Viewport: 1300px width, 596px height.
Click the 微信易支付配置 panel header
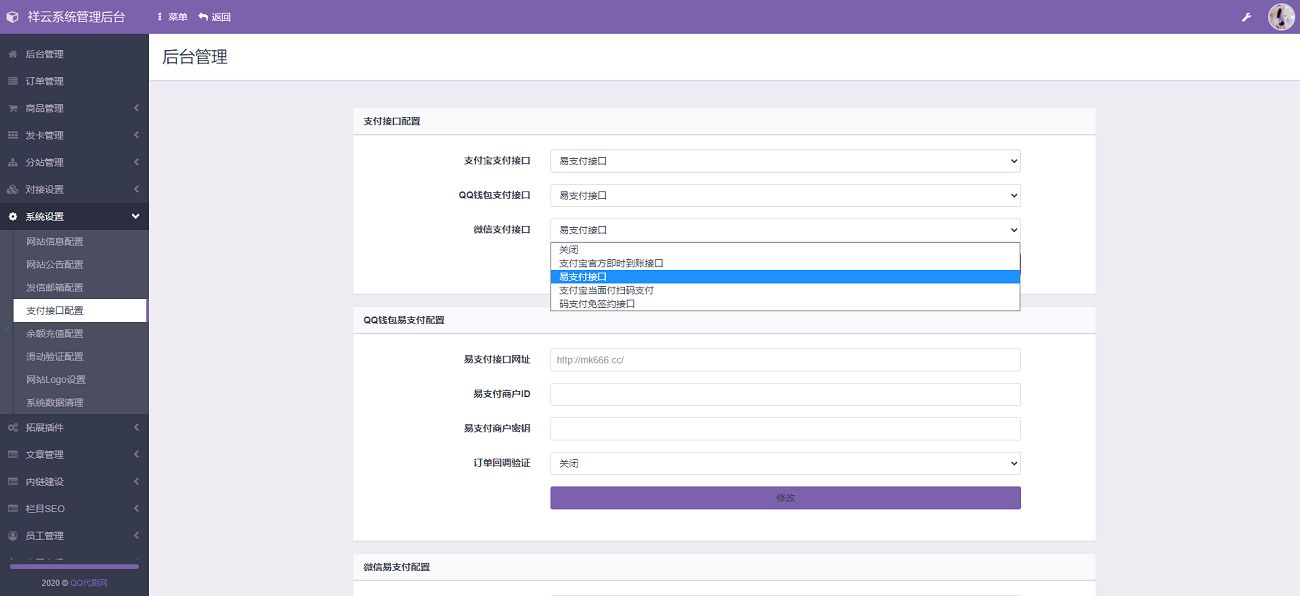click(724, 567)
